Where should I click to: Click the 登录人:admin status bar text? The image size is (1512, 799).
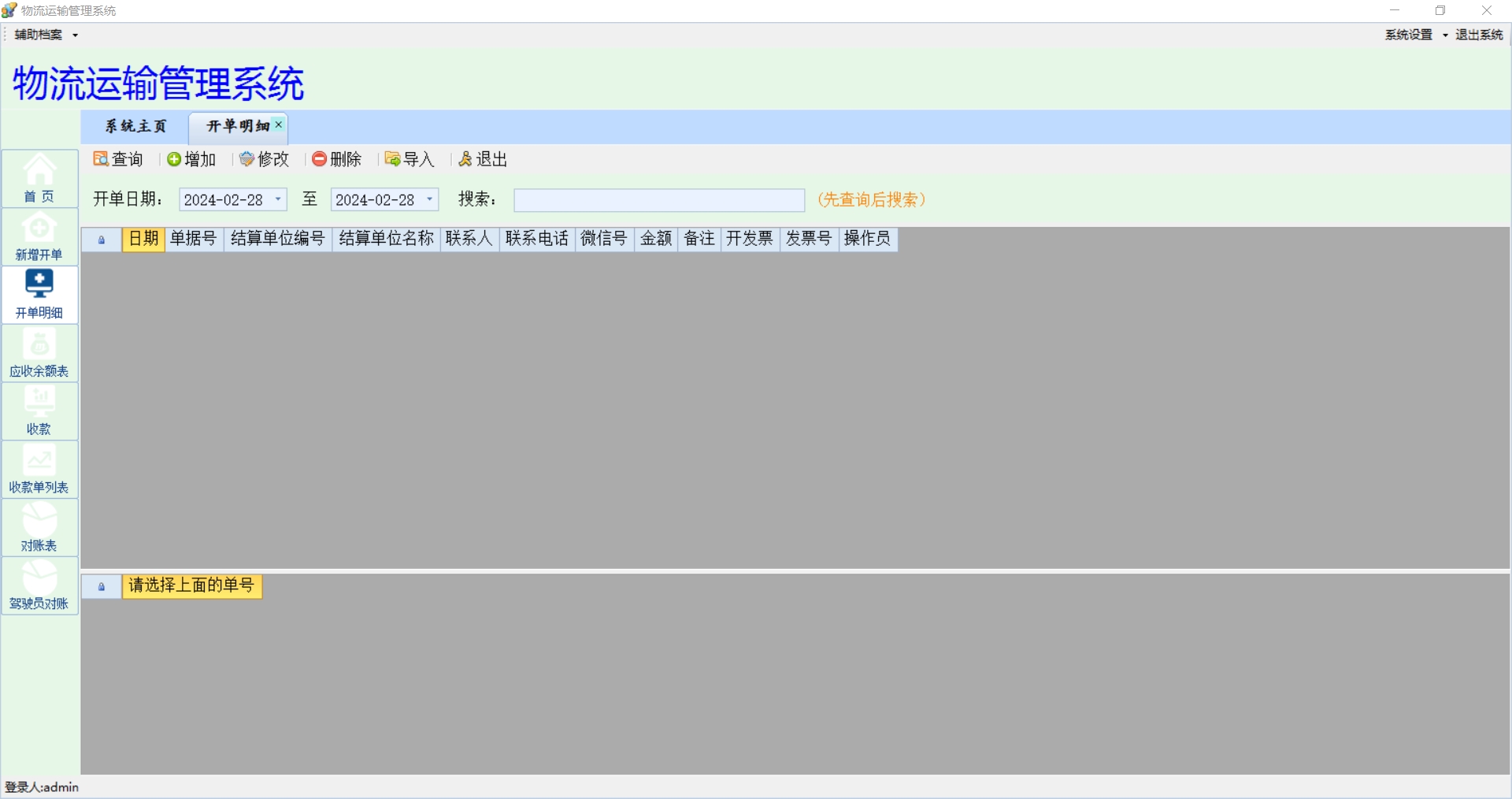click(42, 787)
